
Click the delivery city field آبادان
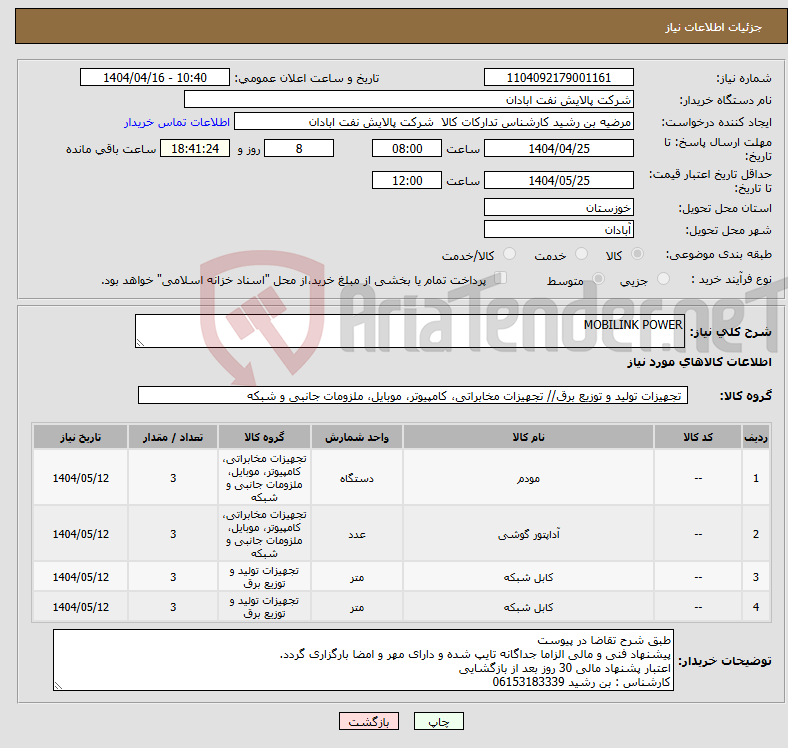click(558, 229)
